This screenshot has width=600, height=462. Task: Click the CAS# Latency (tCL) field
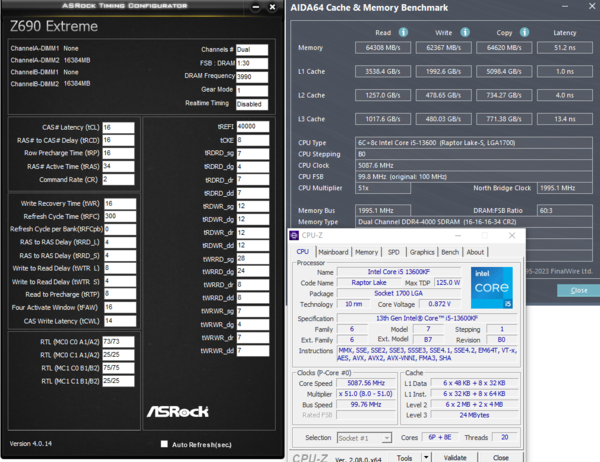(x=118, y=127)
